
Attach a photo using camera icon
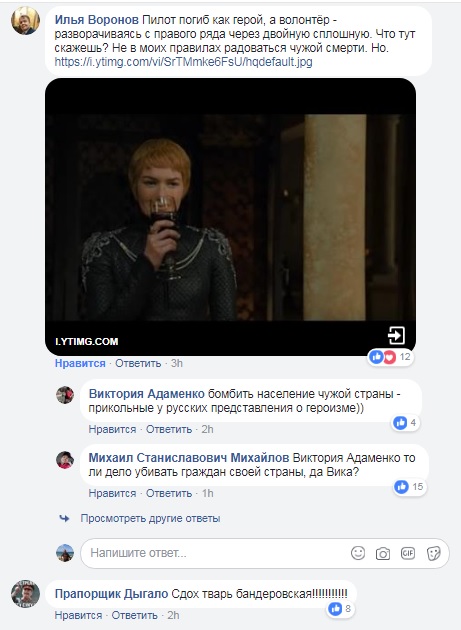tap(383, 554)
